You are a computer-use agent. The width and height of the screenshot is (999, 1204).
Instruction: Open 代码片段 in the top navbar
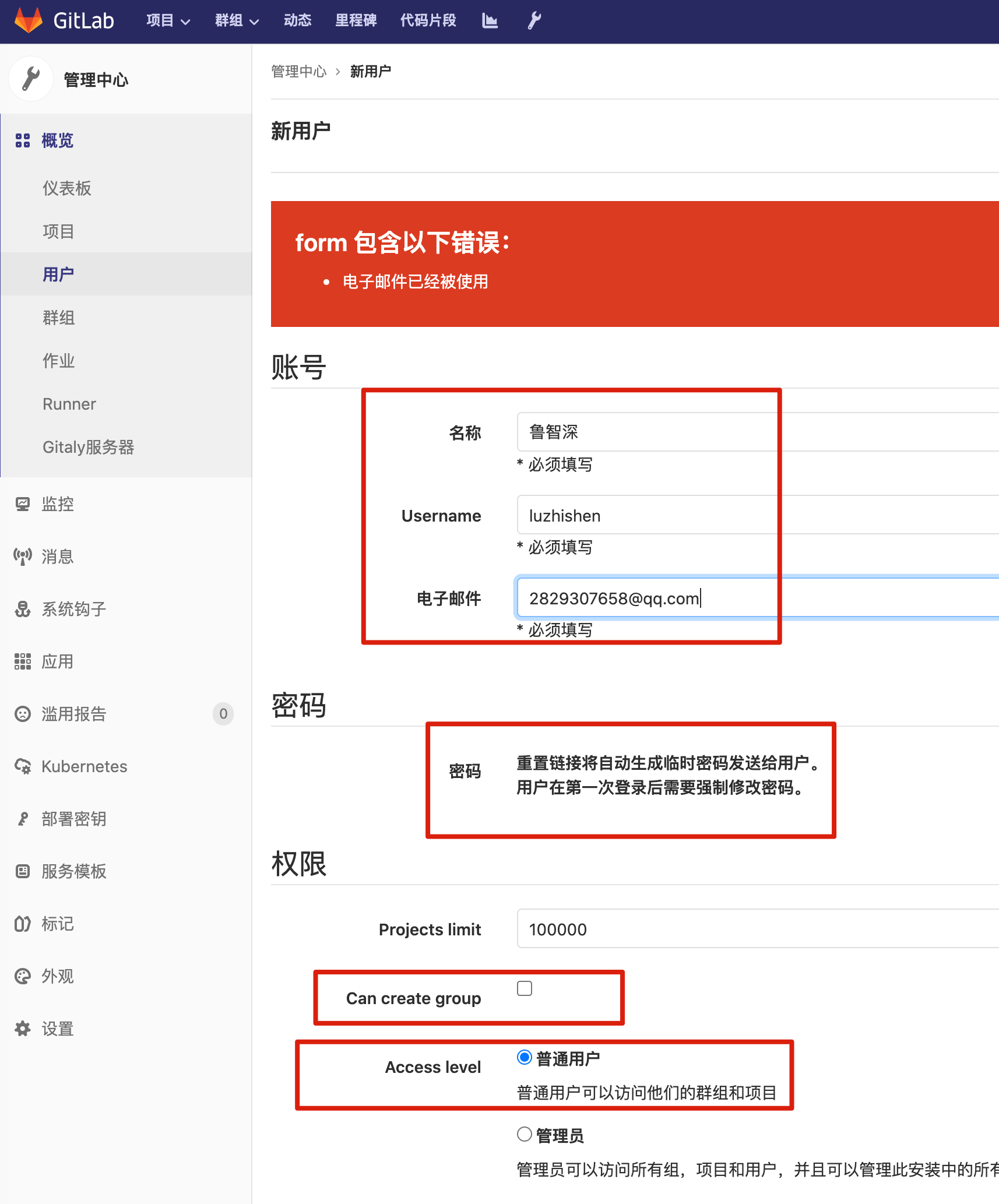pos(428,21)
